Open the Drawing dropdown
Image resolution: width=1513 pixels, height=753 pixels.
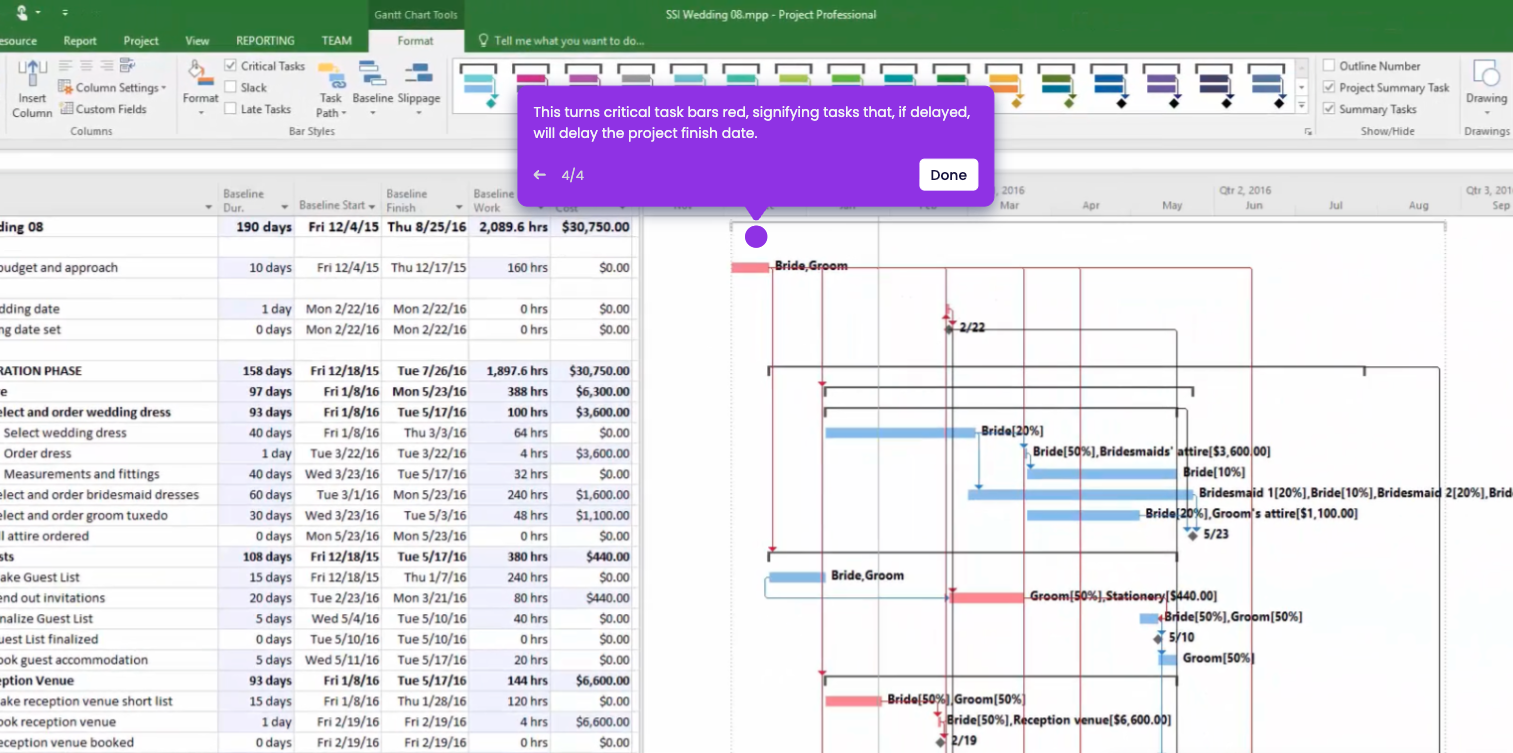click(1486, 88)
